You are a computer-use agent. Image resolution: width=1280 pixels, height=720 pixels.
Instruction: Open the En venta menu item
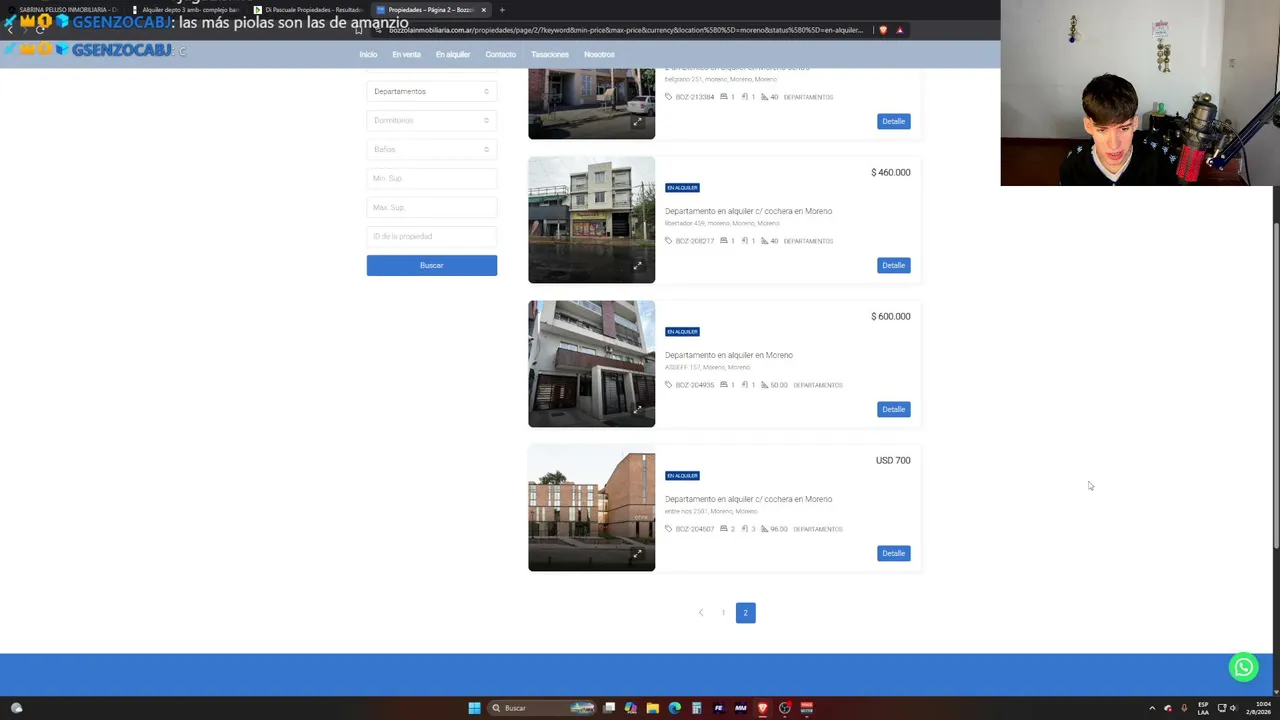[406, 54]
